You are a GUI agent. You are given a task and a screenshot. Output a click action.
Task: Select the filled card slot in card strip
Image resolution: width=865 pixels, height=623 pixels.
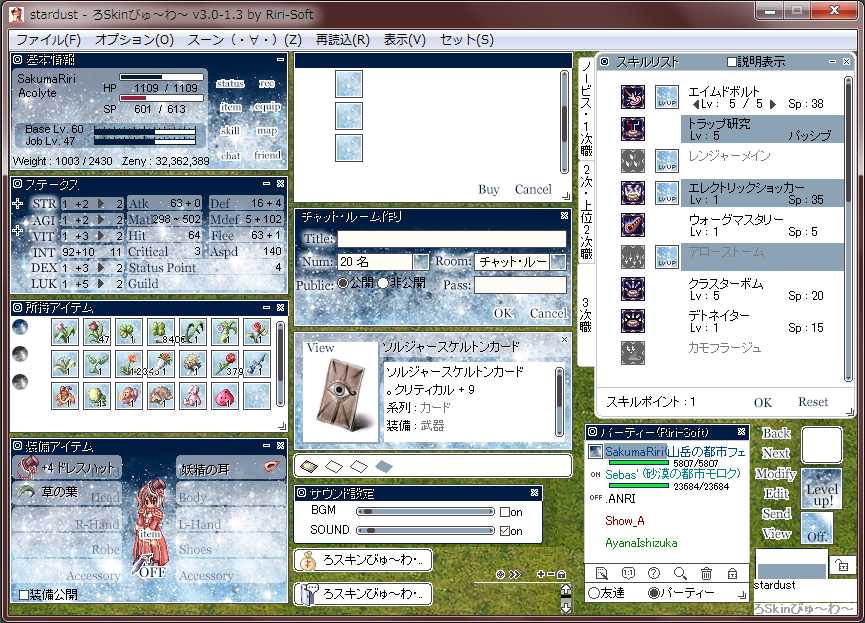pyautogui.click(x=309, y=467)
